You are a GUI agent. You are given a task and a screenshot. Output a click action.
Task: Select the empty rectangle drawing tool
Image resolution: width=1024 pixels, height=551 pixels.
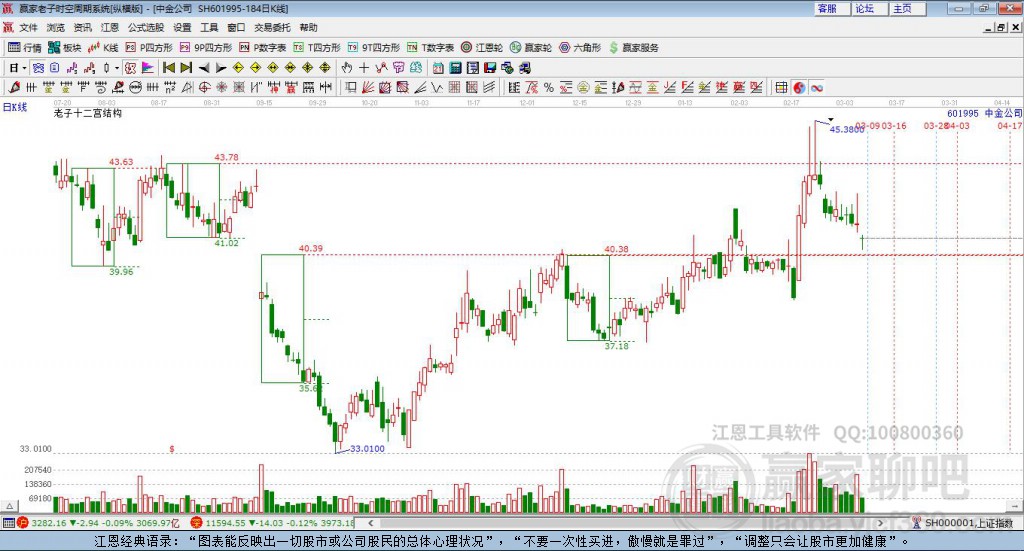(350, 87)
